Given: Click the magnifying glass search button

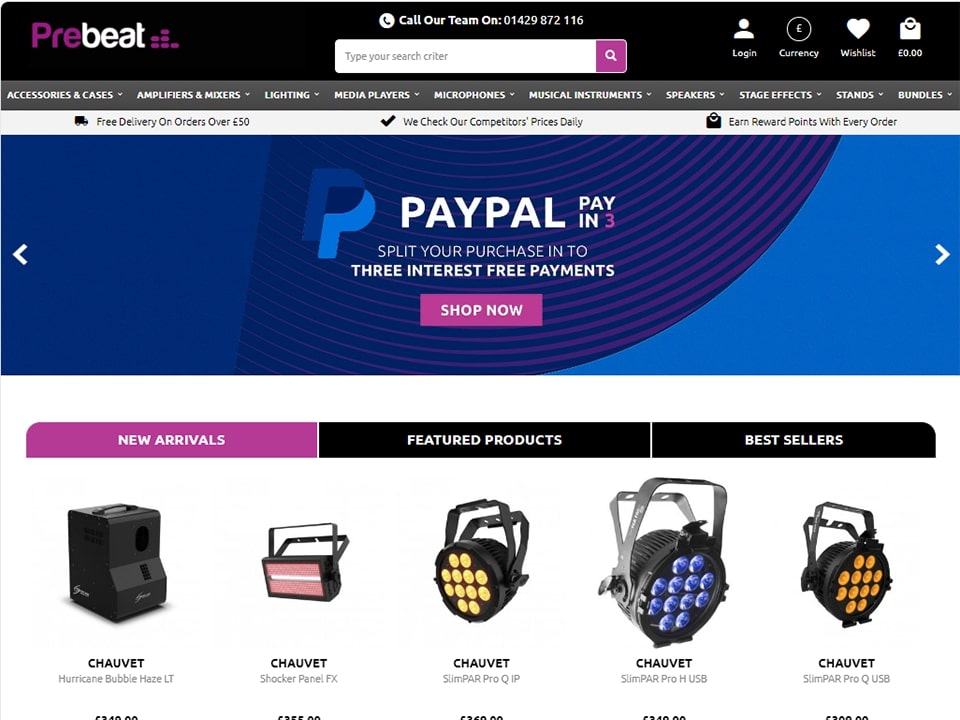Looking at the screenshot, I should click(x=610, y=56).
